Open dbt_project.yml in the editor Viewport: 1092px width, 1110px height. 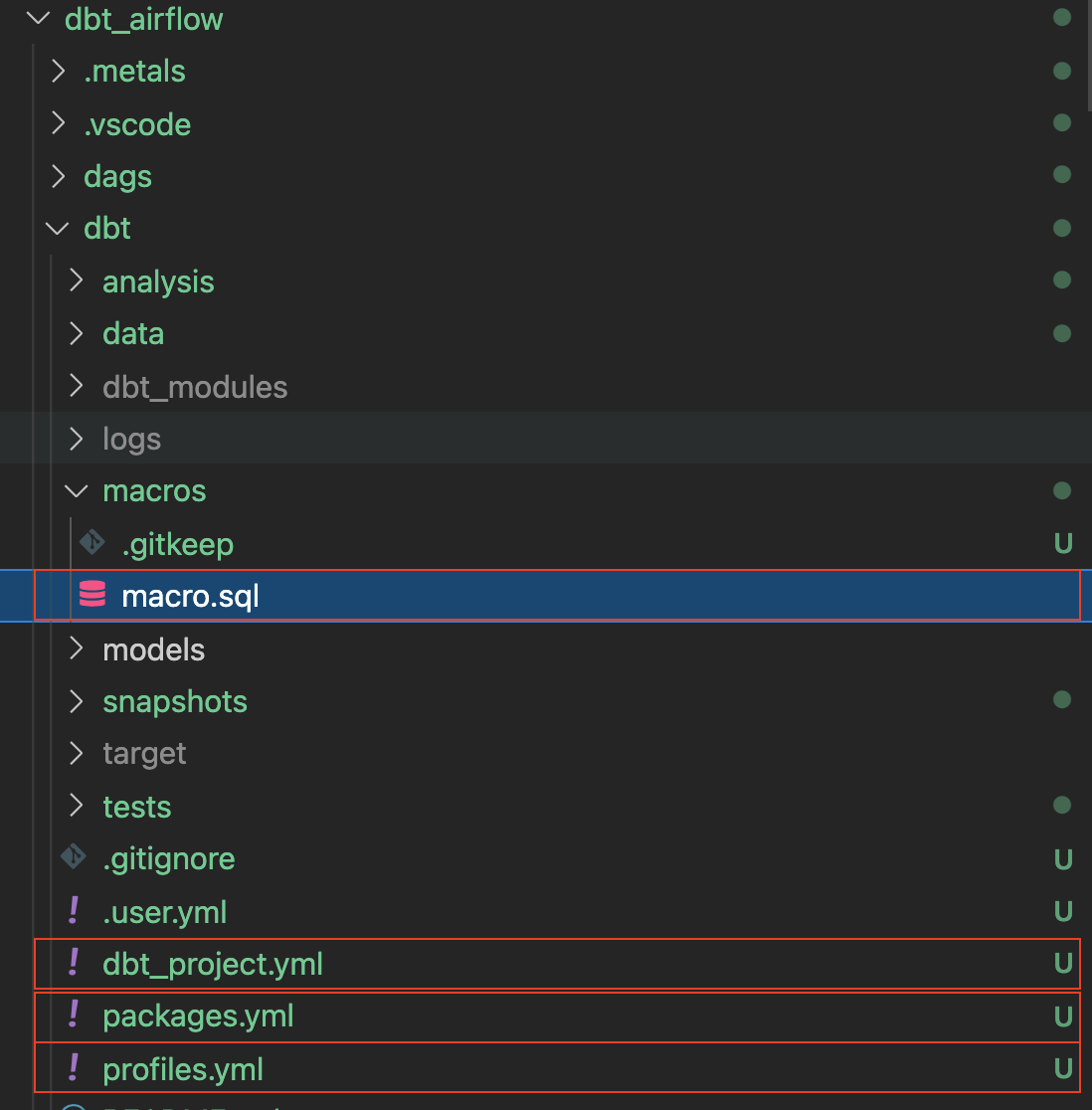click(x=213, y=964)
